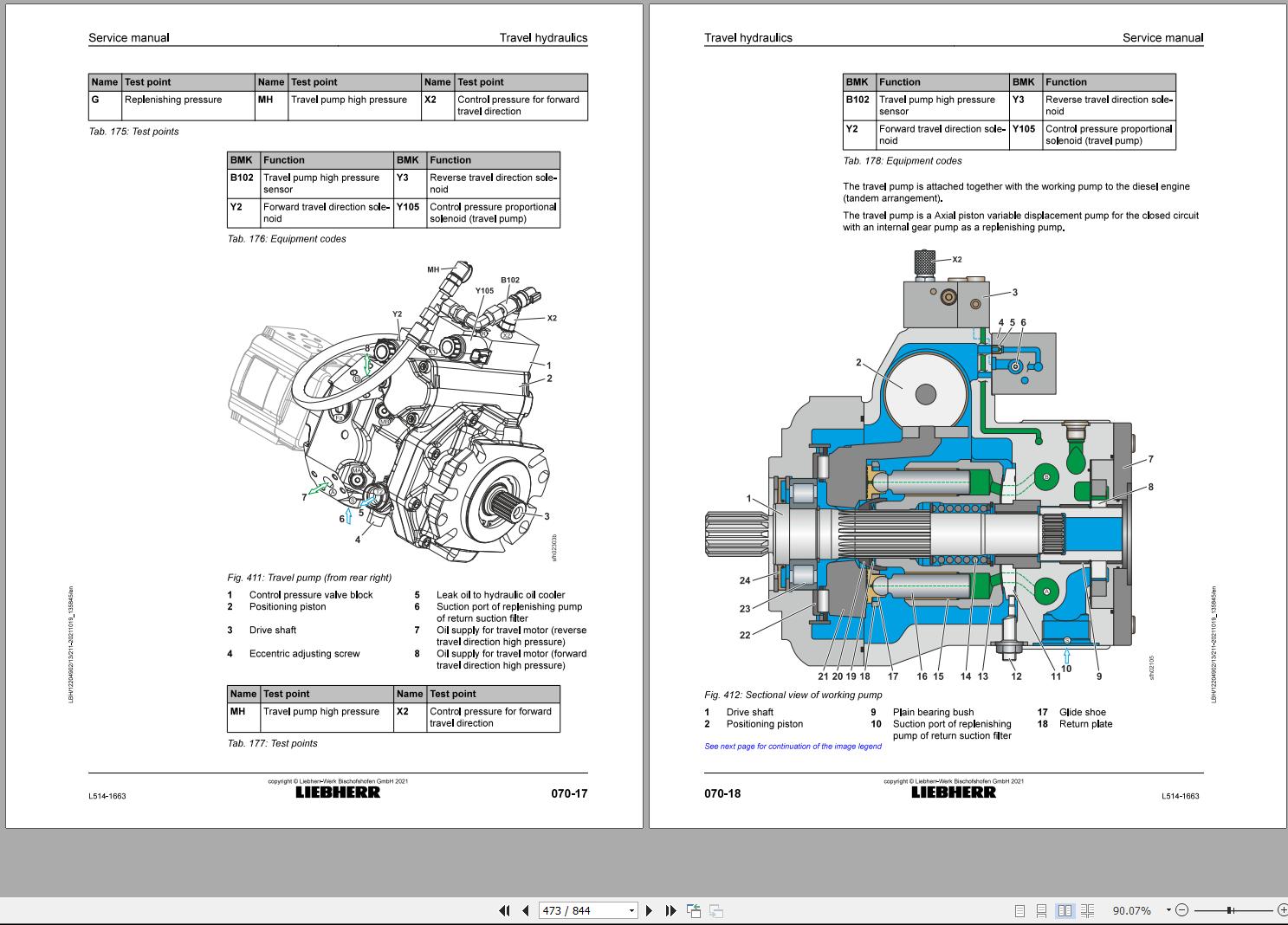Zoom in using the plus icon
This screenshot has width=1288, height=925.
(1283, 909)
